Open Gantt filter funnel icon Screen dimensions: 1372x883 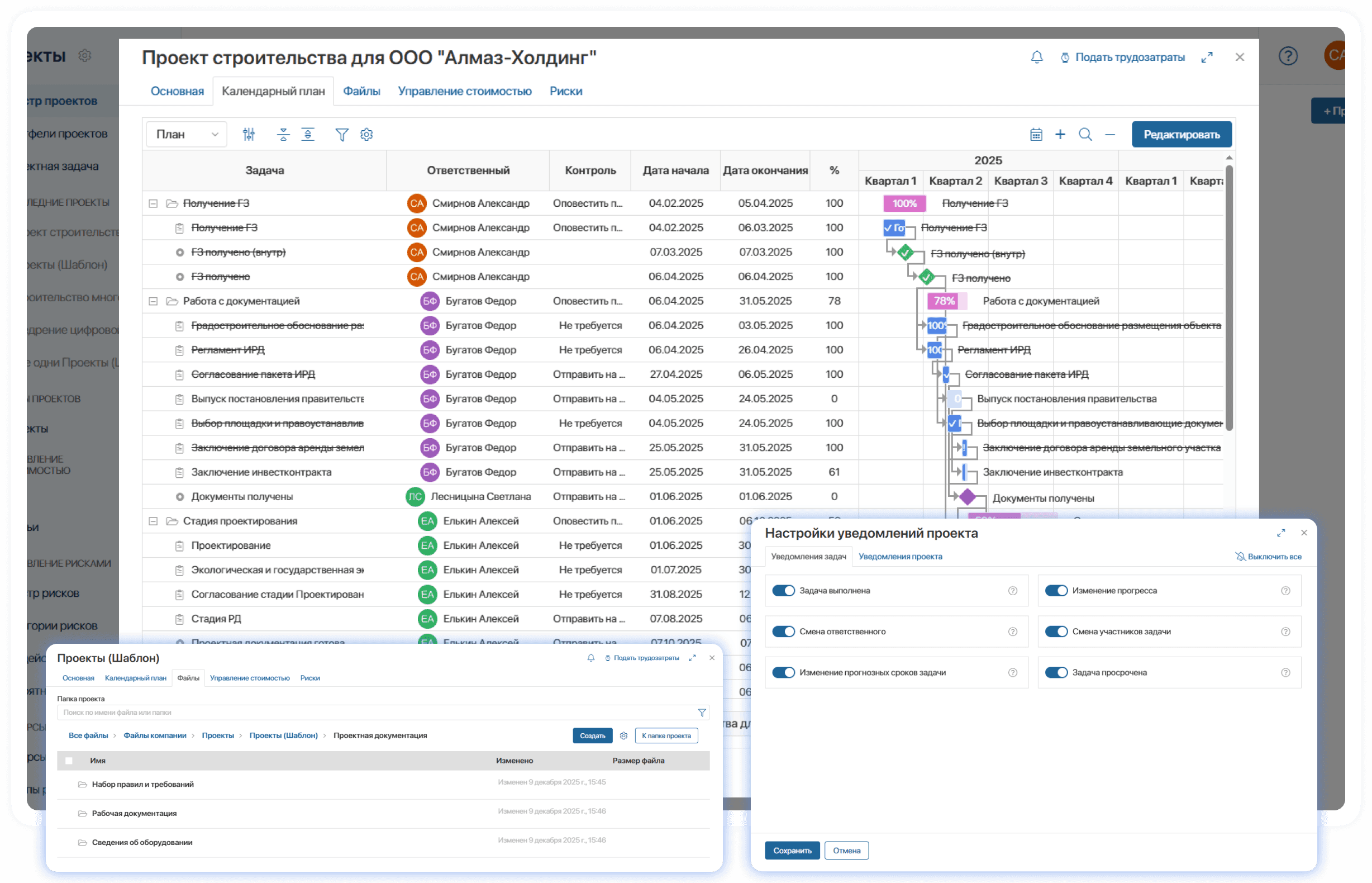click(x=341, y=135)
